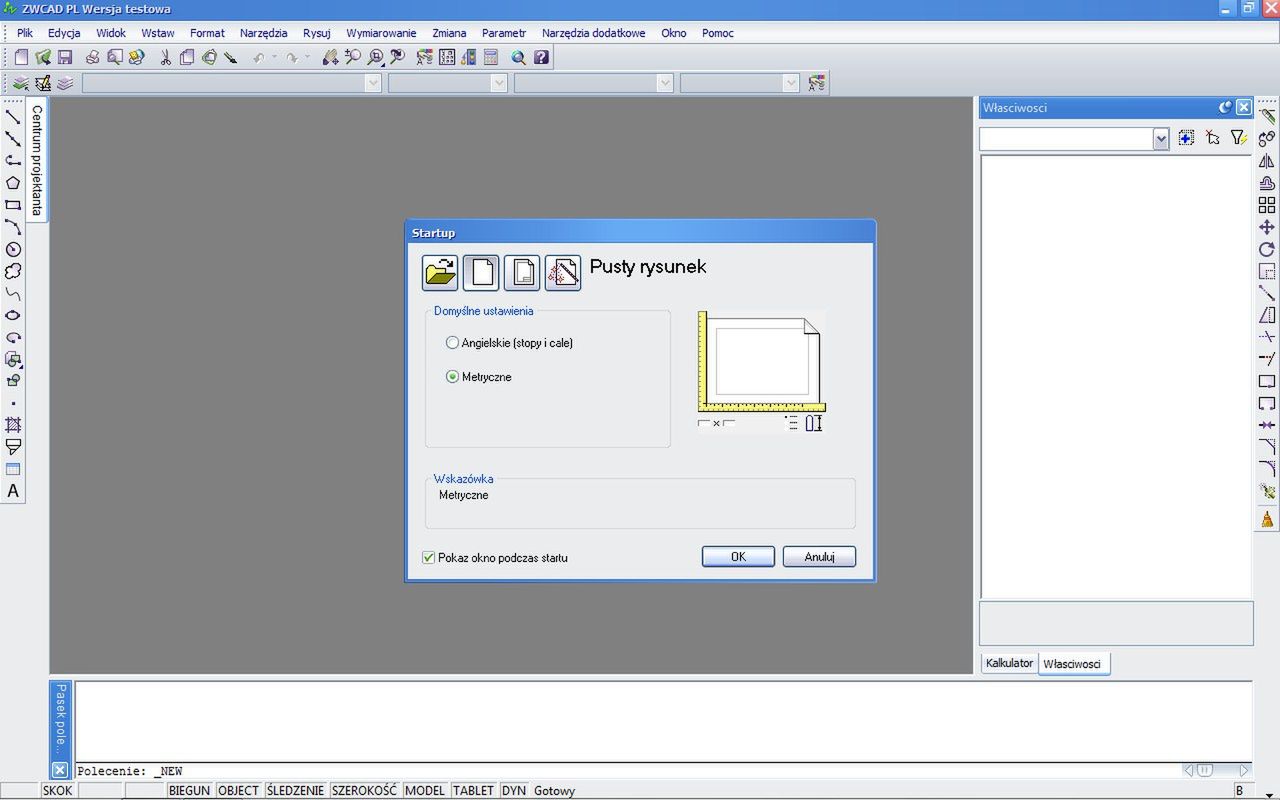Viewport: 1280px width, 800px height.
Task: Click the Zoom Realtime magnifier icon
Action: click(x=353, y=58)
